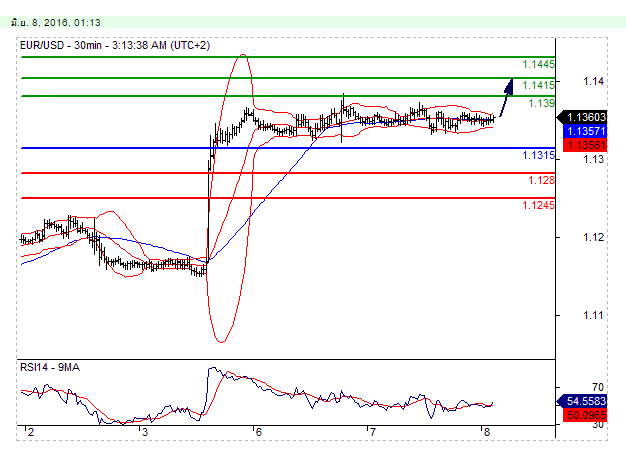Click date marker 8 on time axis

click(486, 432)
